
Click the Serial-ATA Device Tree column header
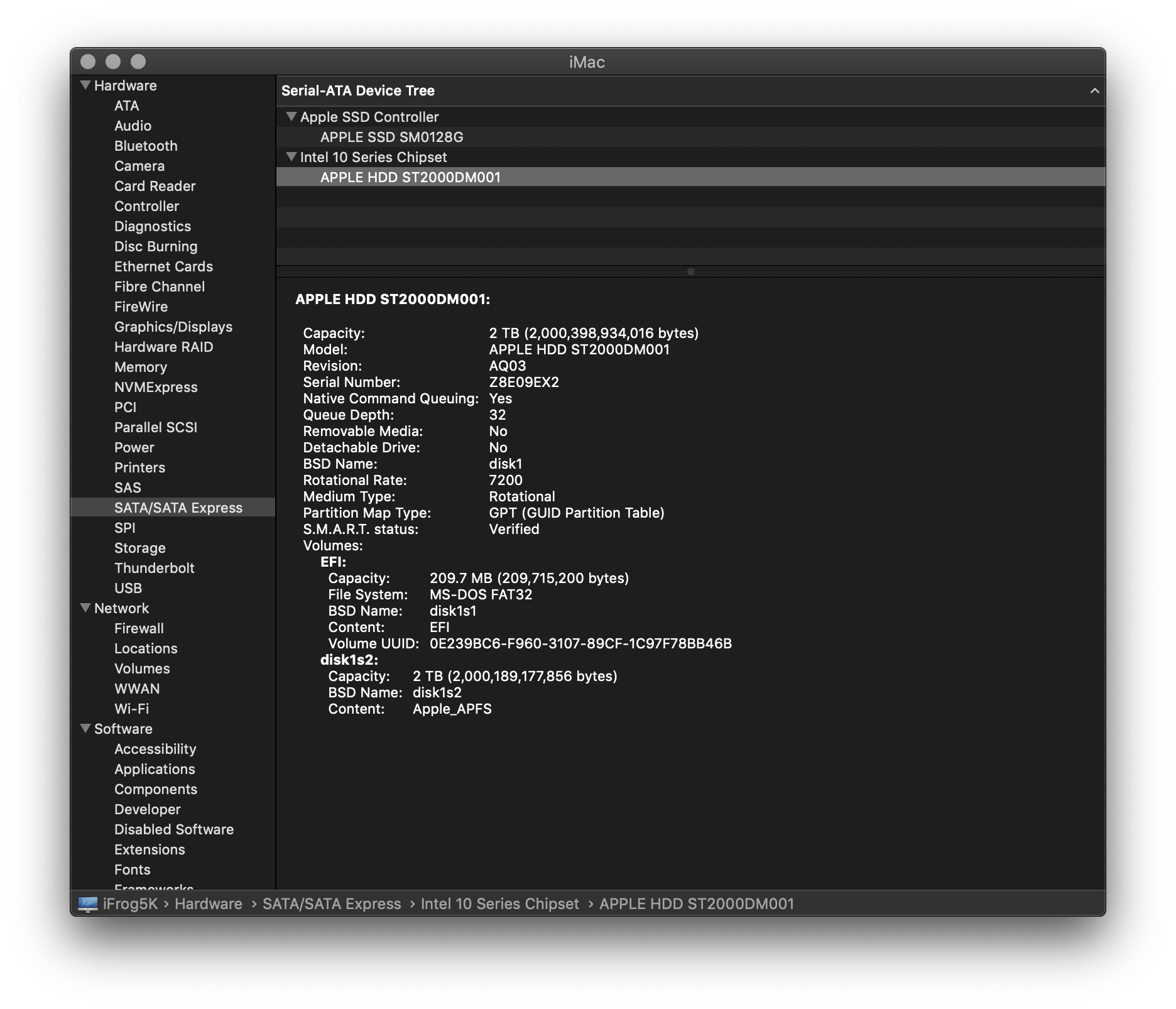[x=690, y=90]
